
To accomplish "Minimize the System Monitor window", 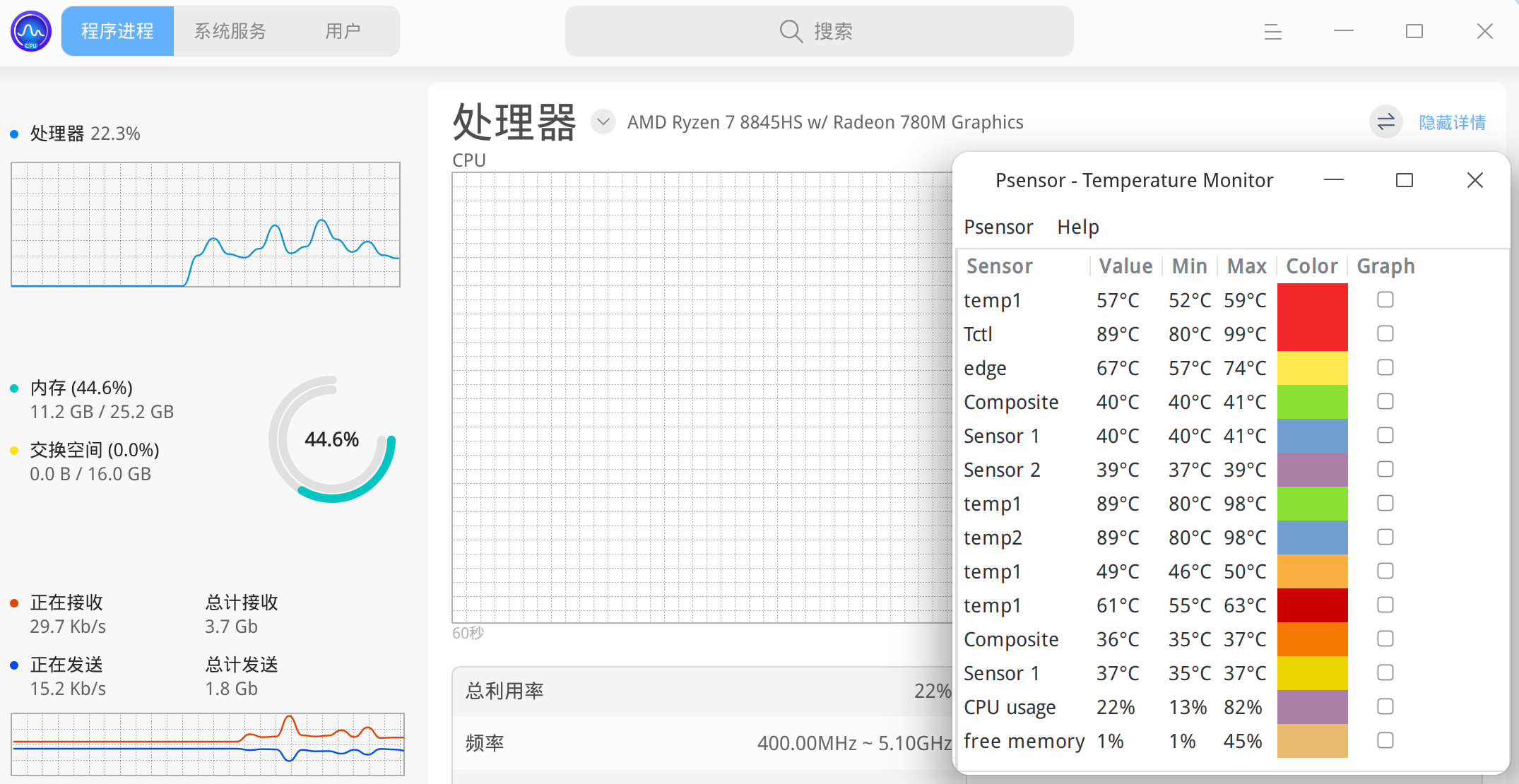I will [x=1344, y=31].
